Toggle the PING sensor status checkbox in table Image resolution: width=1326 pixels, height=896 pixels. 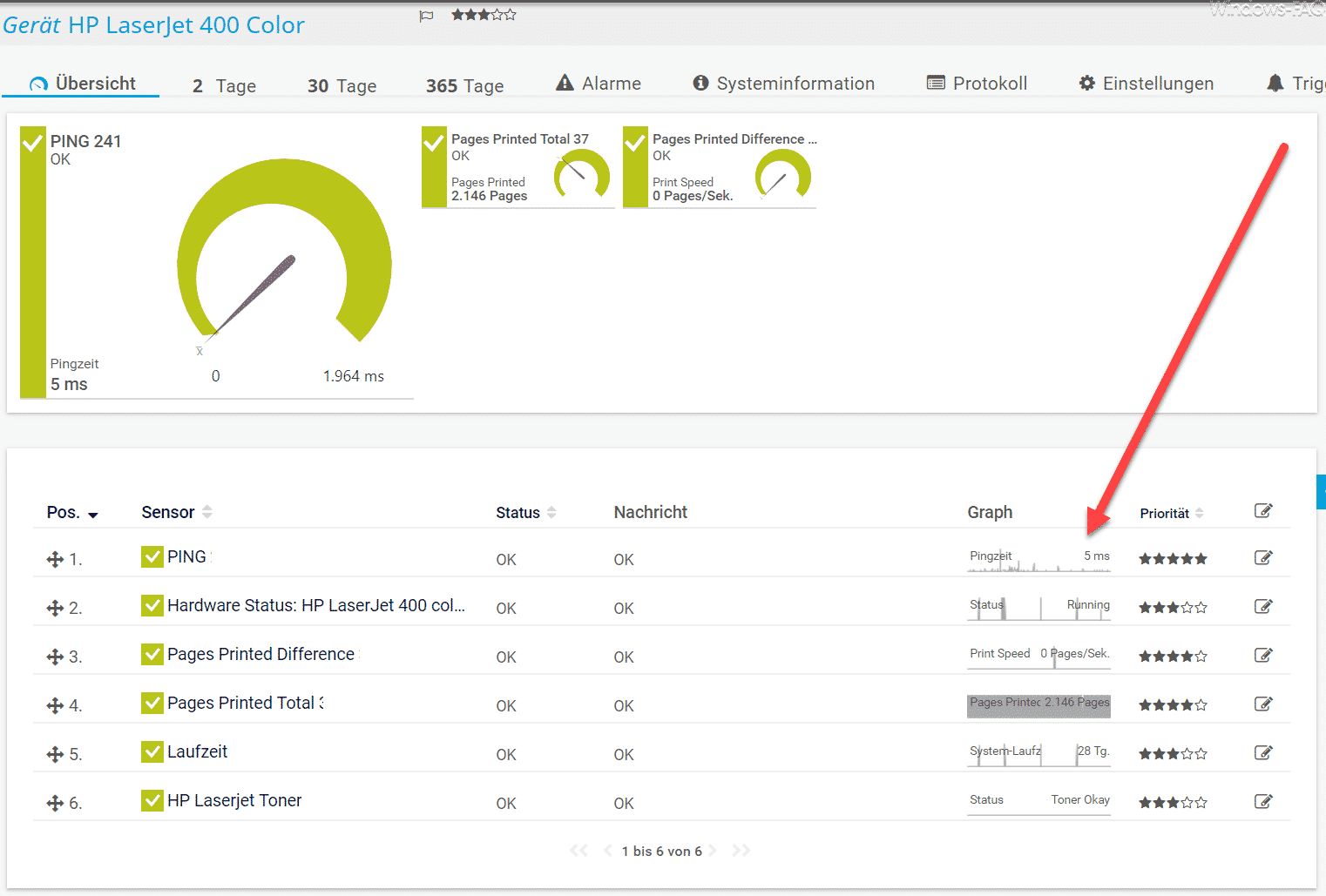coord(152,556)
